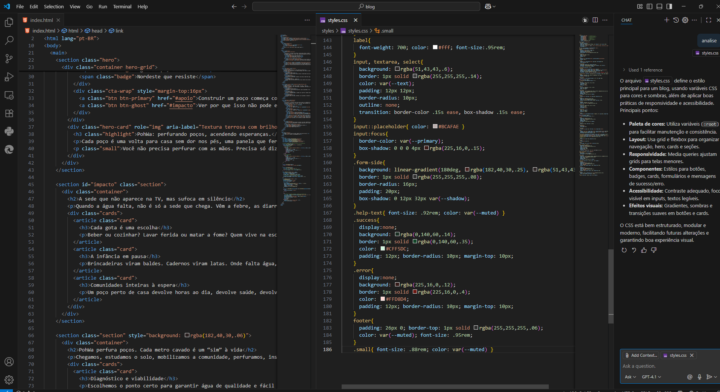Open the Extensions view
This screenshot has height=392, width=720.
pos(9,113)
